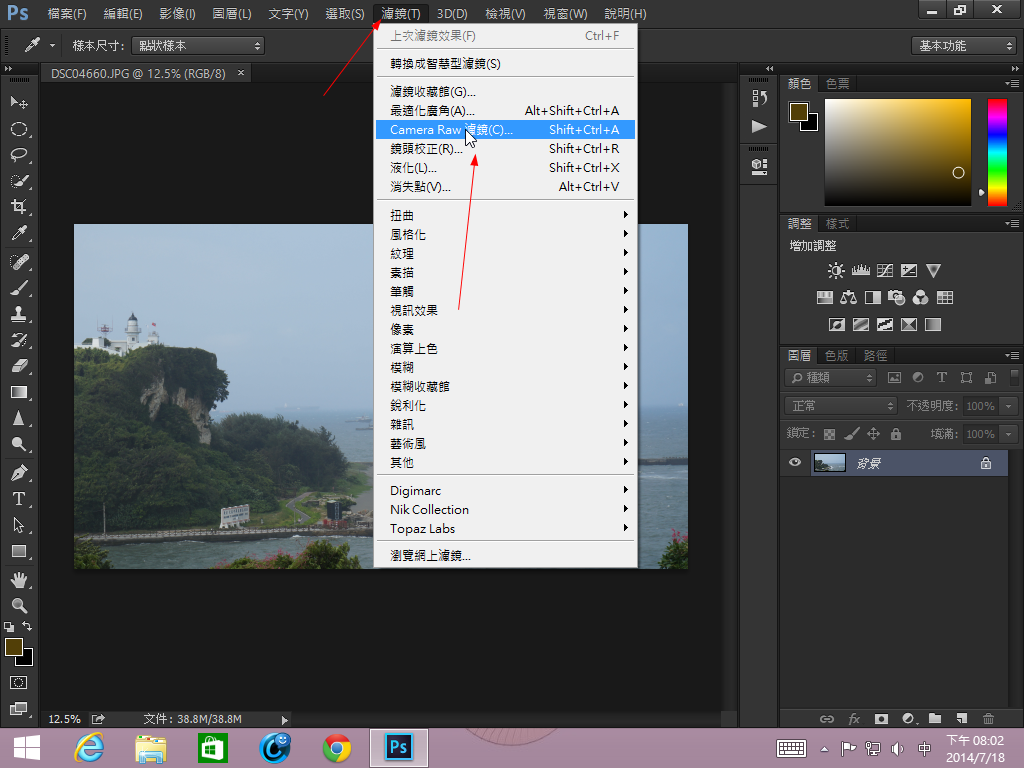1024x768 pixels.
Task: Open the 不透明度 opacity dropdown arrow
Action: click(x=1008, y=406)
